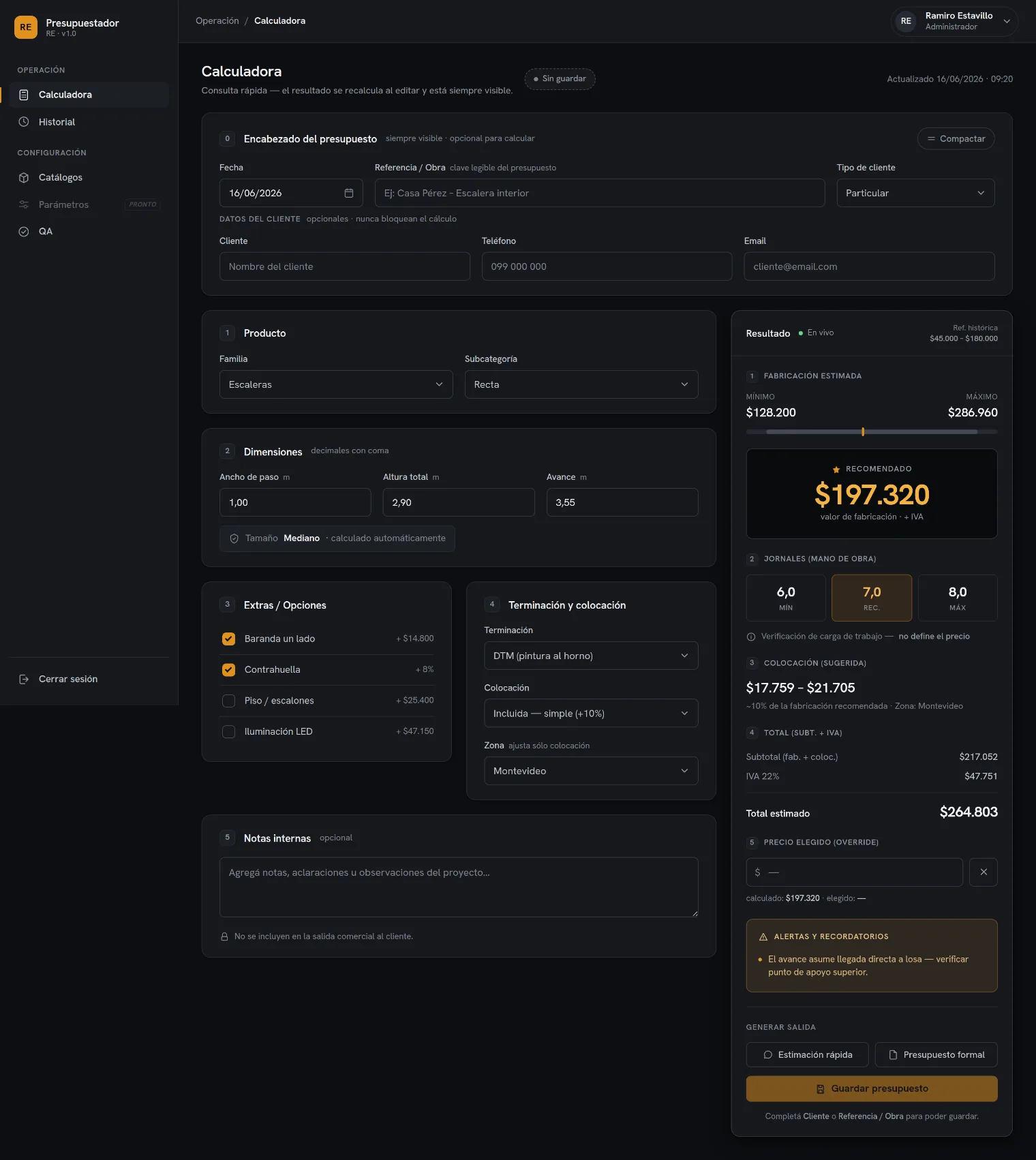
Task: Click the Cerrar sesión logout icon
Action: [x=24, y=680]
